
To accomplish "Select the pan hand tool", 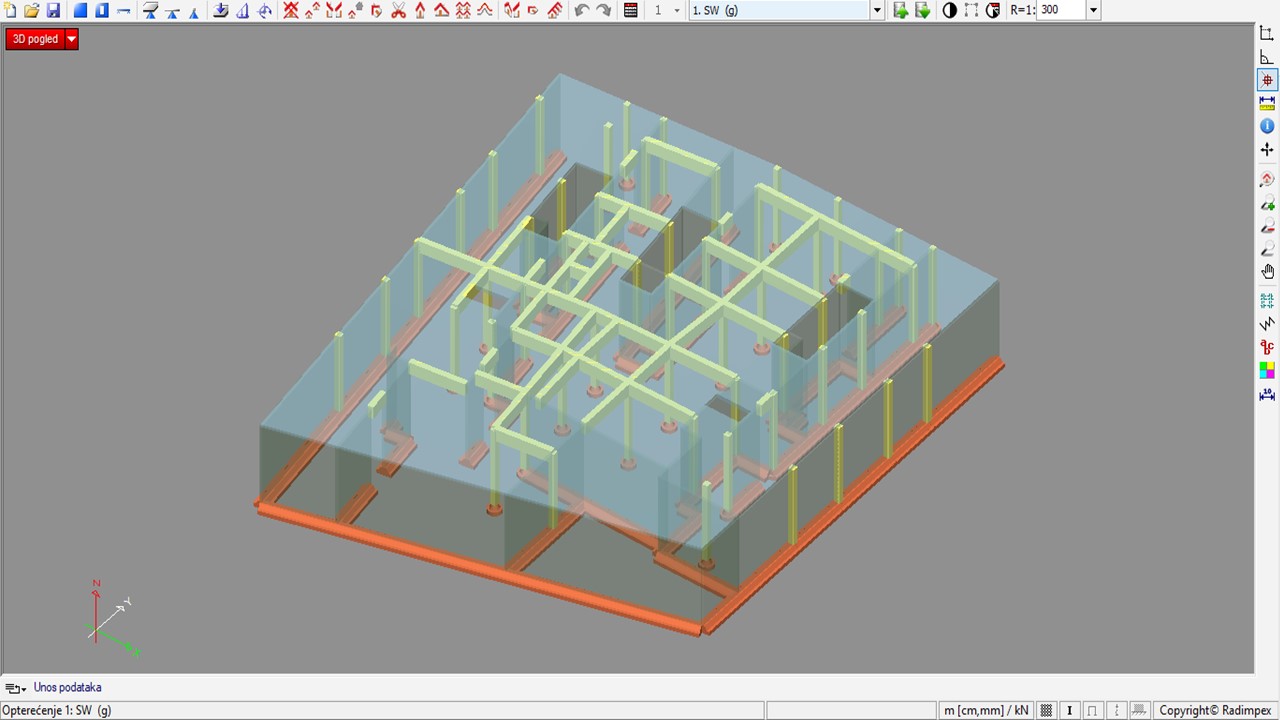I will pyautogui.click(x=1267, y=272).
